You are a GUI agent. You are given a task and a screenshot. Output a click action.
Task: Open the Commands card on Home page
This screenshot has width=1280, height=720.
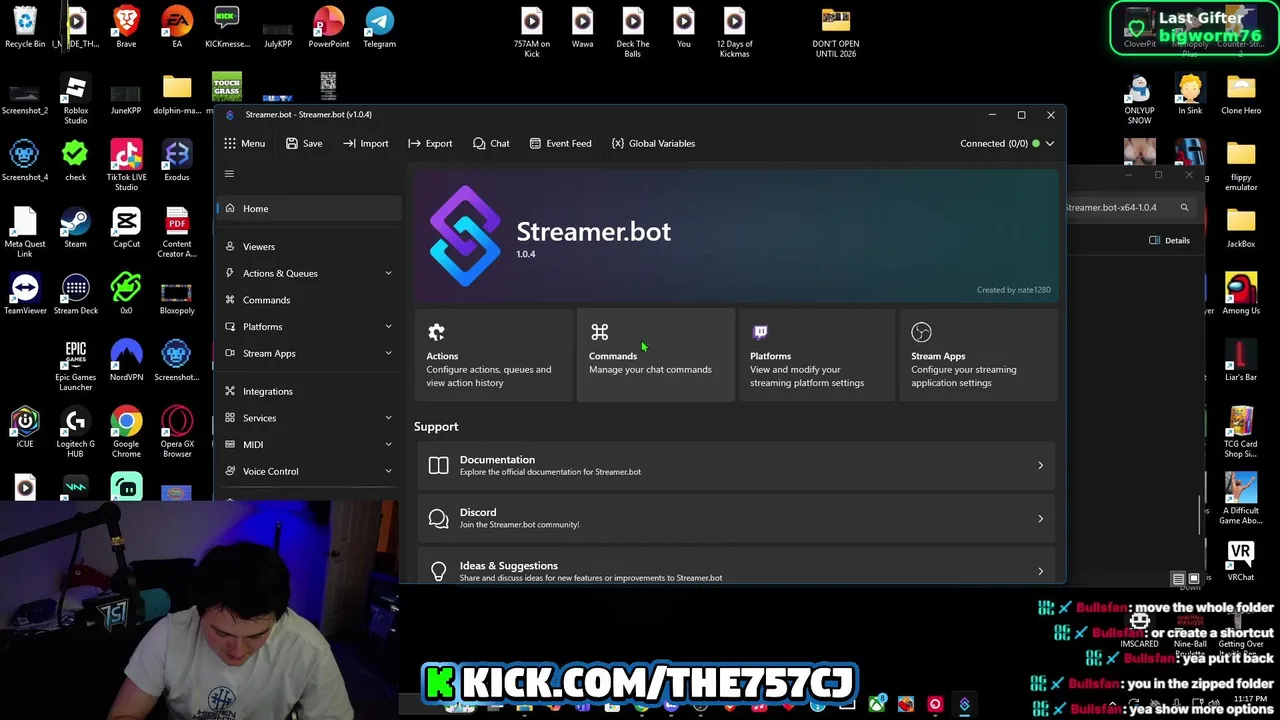coord(655,355)
